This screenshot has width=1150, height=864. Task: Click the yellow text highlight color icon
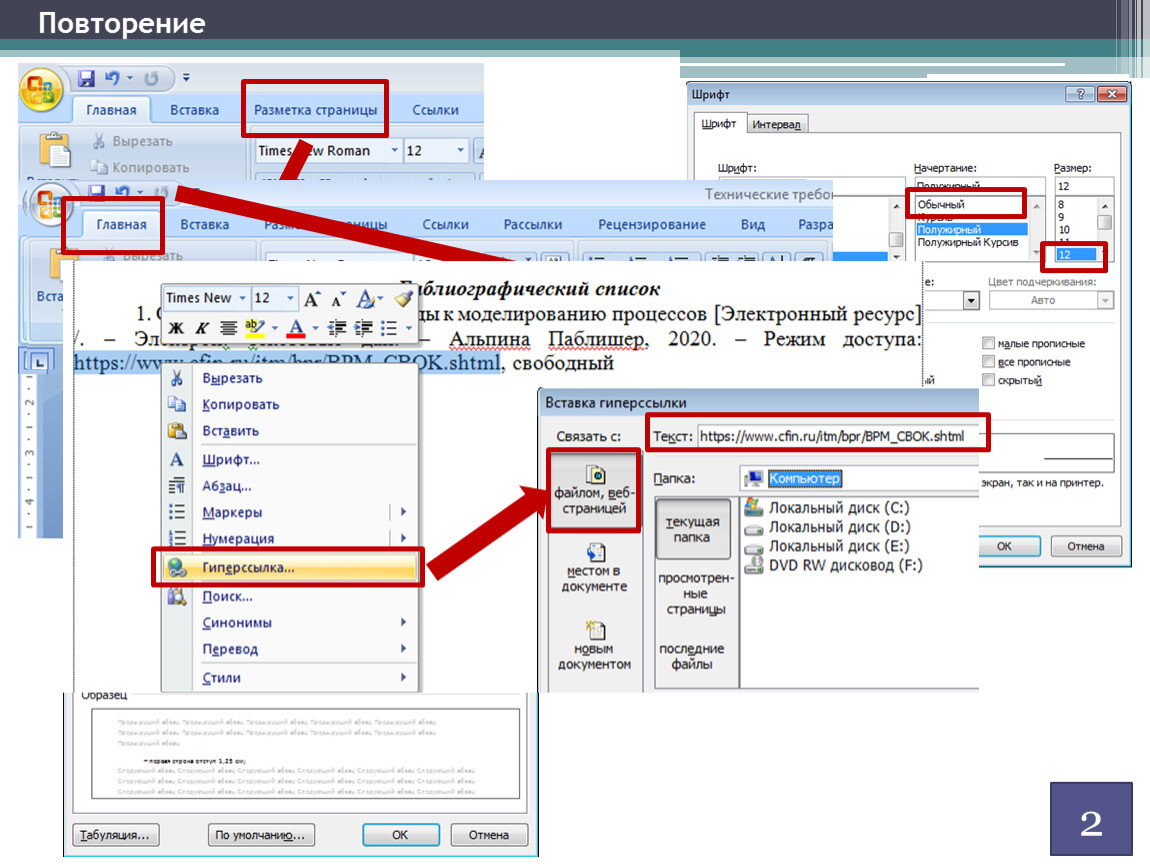[x=255, y=328]
